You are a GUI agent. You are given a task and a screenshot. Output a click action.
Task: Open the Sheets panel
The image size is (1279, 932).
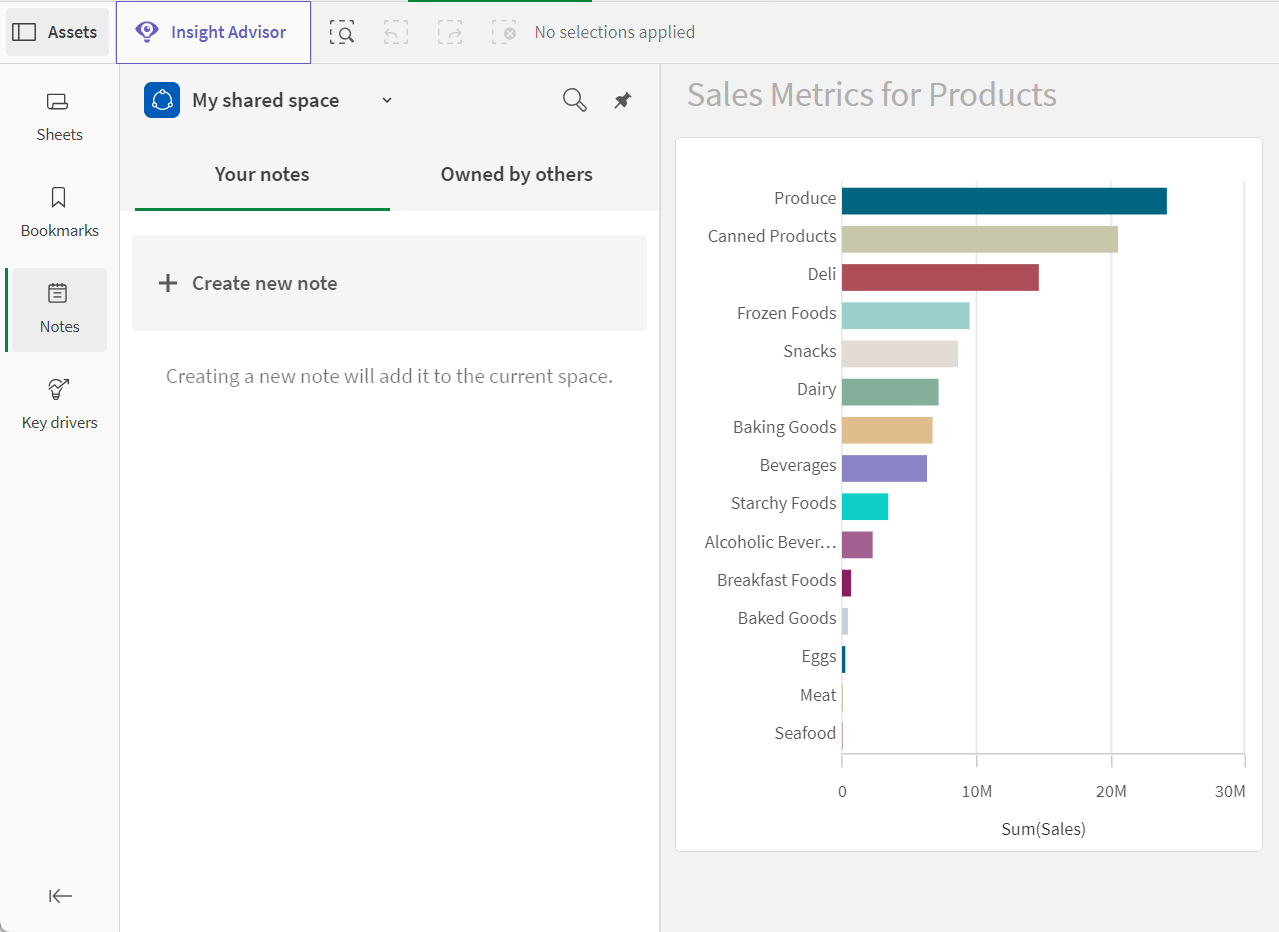59,117
